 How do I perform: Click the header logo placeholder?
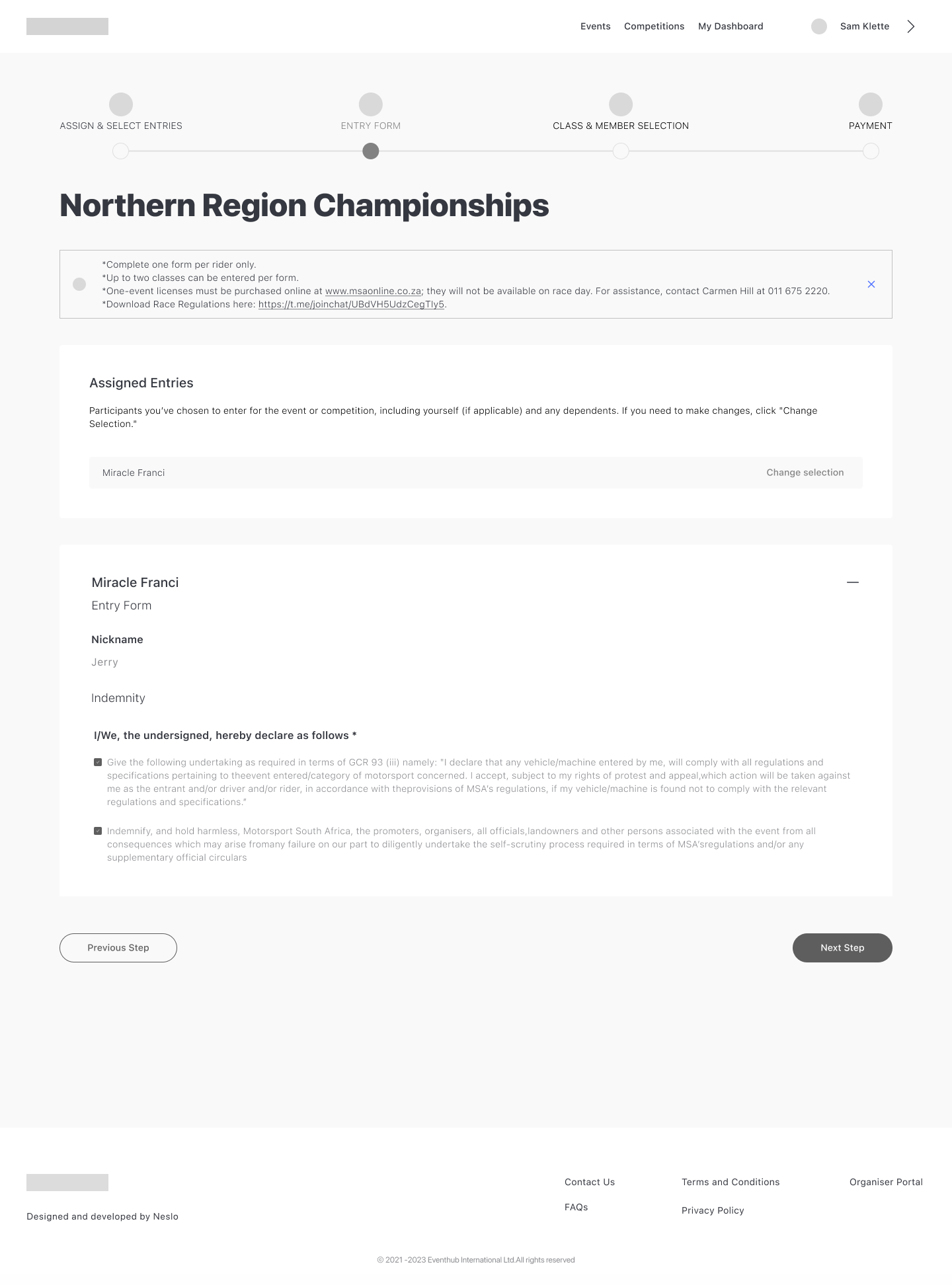(67, 26)
